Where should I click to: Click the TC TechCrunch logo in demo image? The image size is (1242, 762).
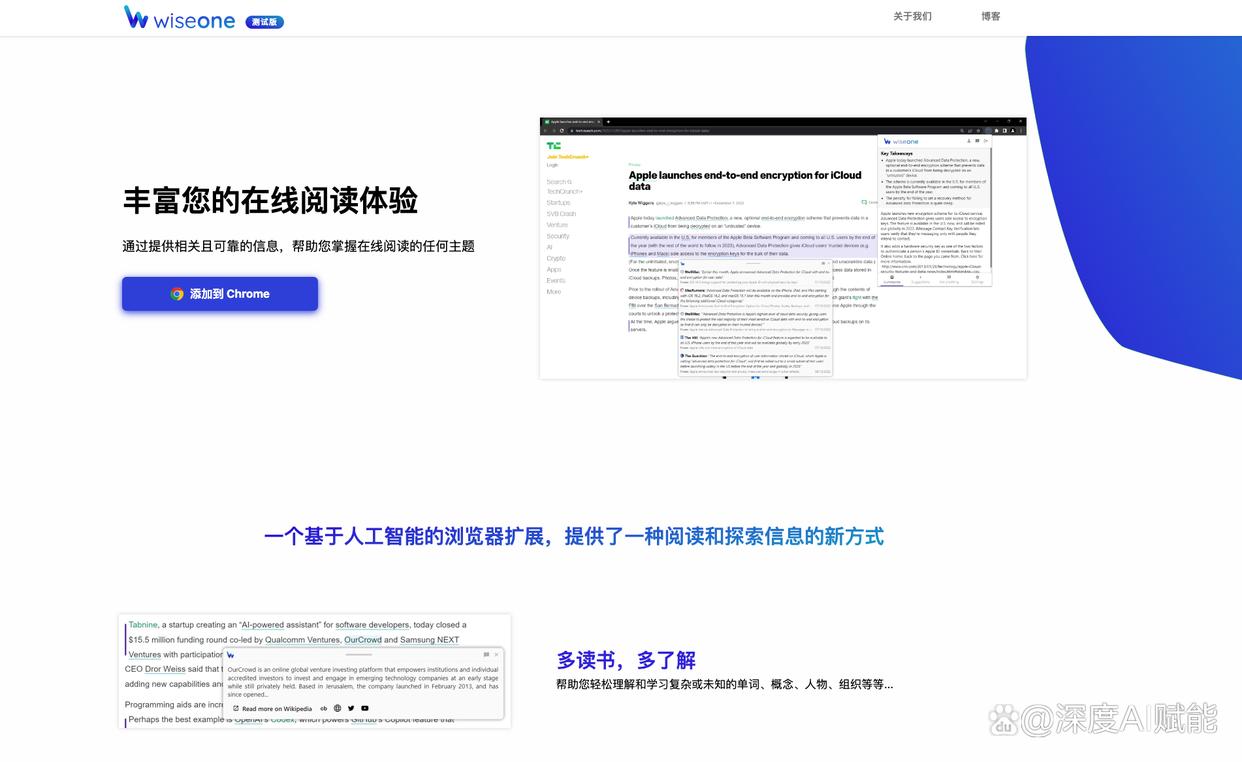553,146
